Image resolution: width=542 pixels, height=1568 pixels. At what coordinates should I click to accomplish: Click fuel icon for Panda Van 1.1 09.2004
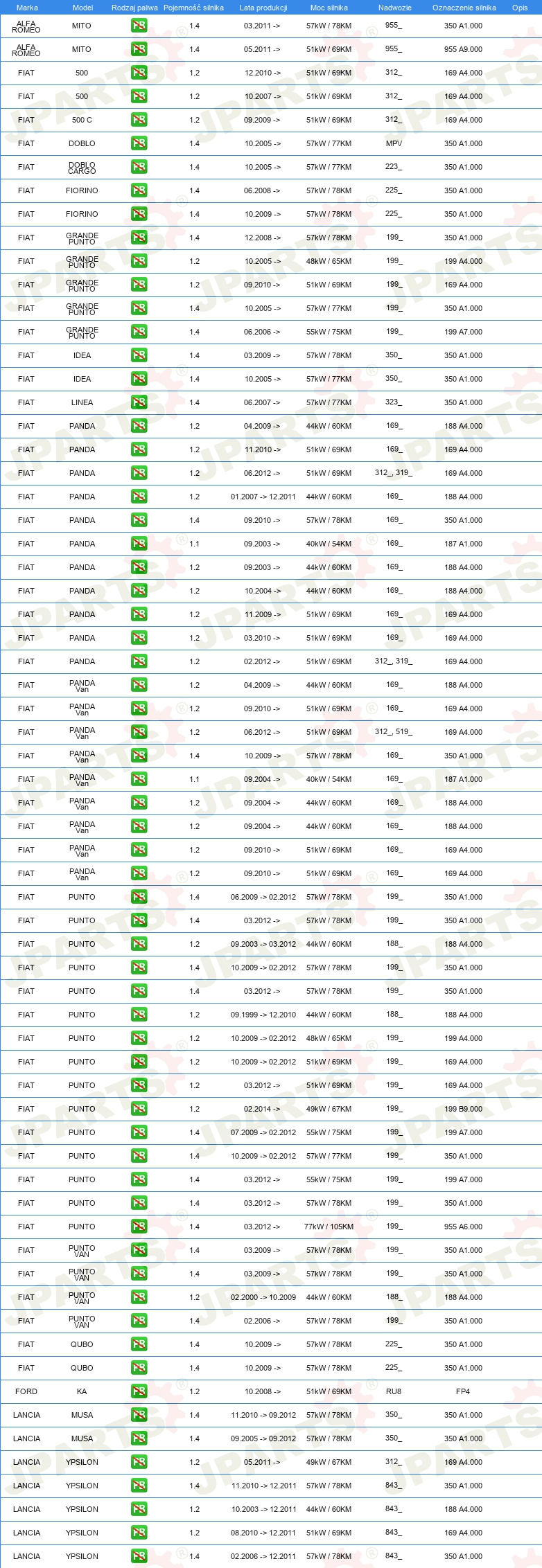[x=139, y=779]
